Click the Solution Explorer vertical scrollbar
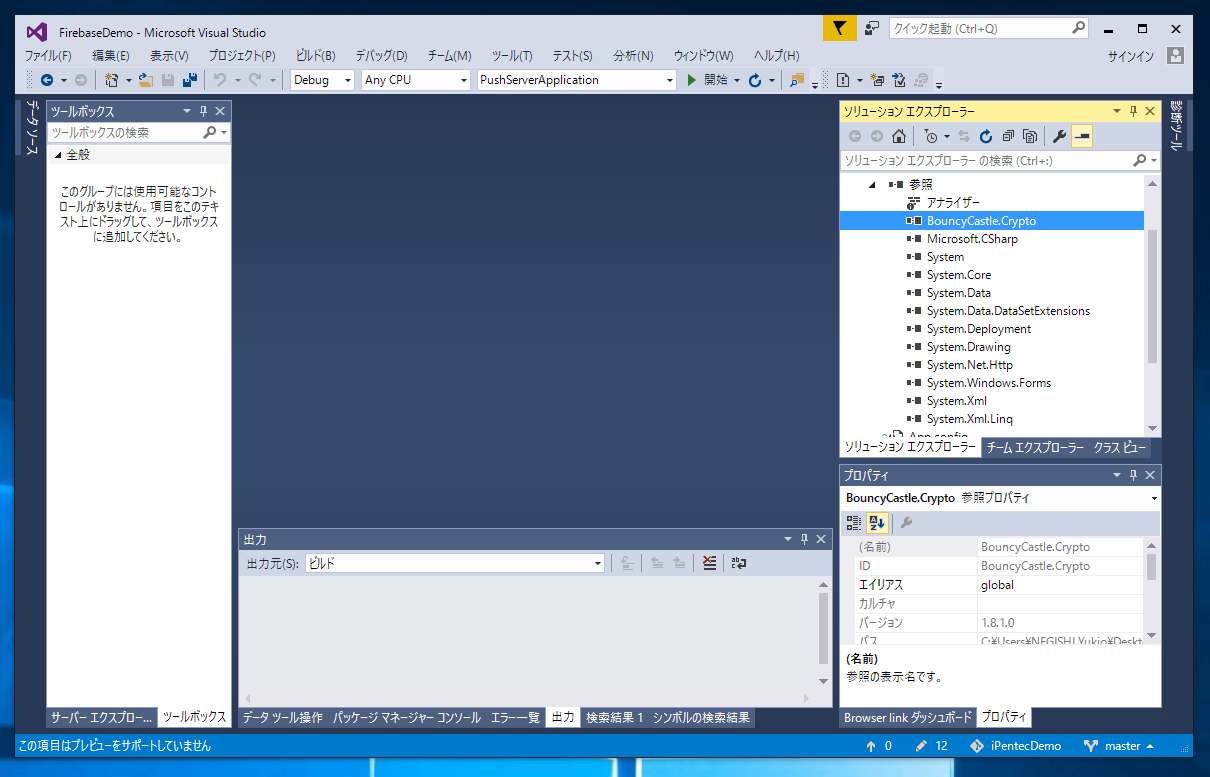This screenshot has height=777, width=1210. tap(1153, 305)
